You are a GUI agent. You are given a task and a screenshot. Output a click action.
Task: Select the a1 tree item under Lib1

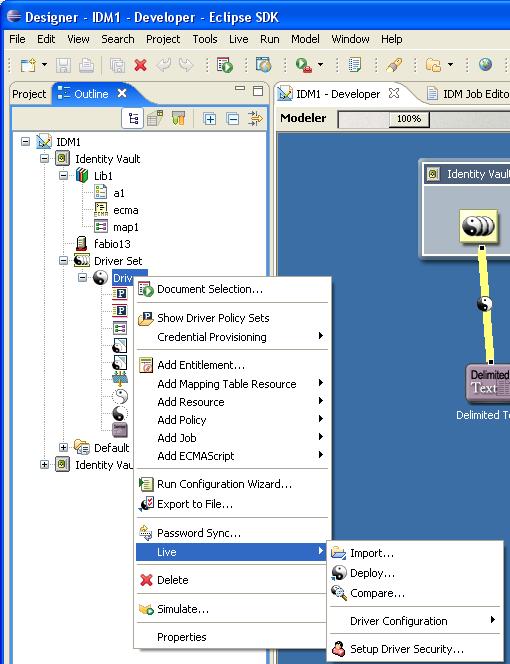click(x=119, y=193)
